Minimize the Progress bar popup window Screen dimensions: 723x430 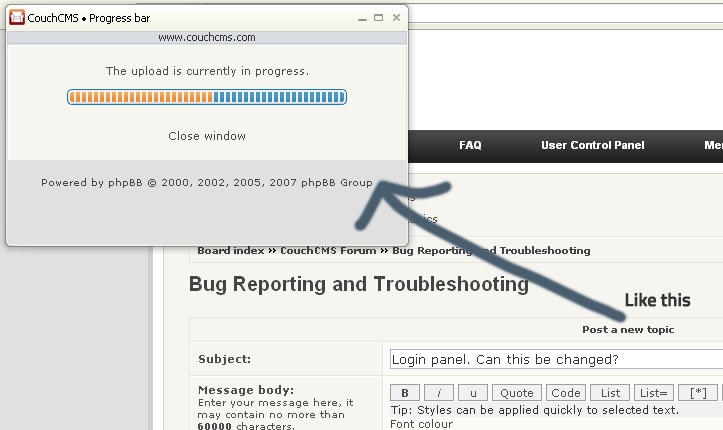click(x=362, y=18)
